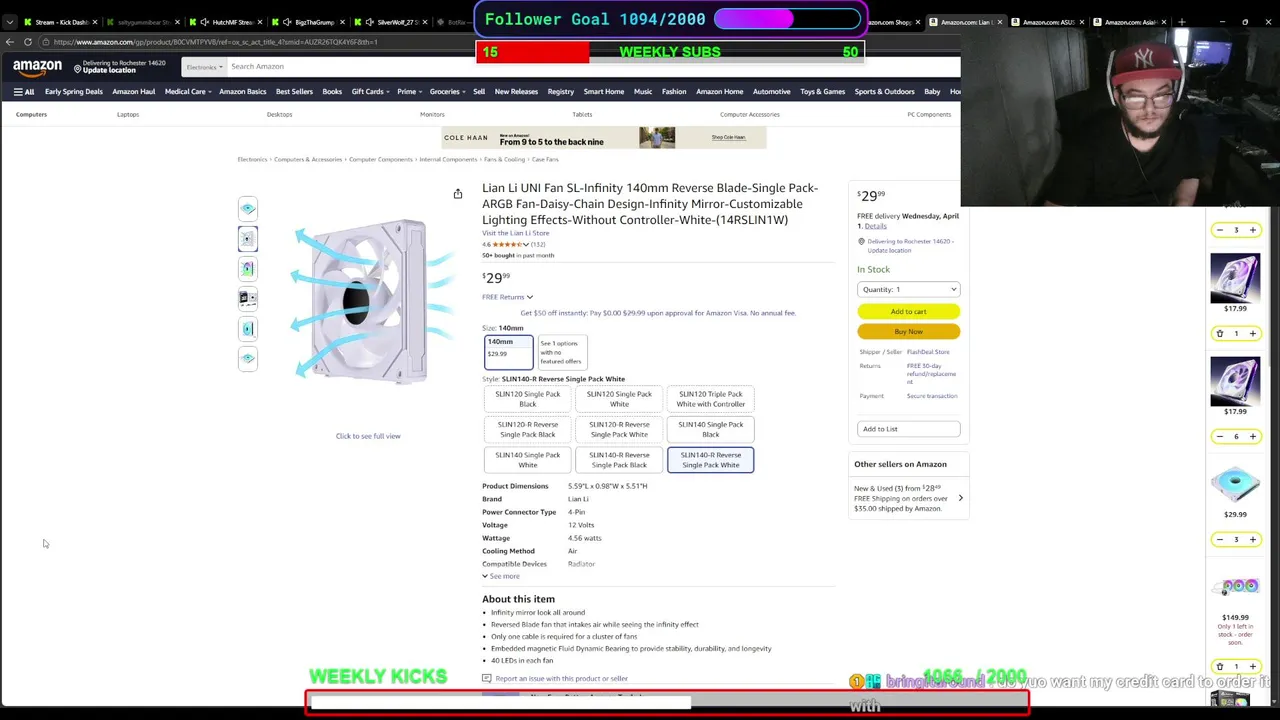Close the Amazon Lian Li tab
The width and height of the screenshot is (1280, 720).
click(999, 22)
